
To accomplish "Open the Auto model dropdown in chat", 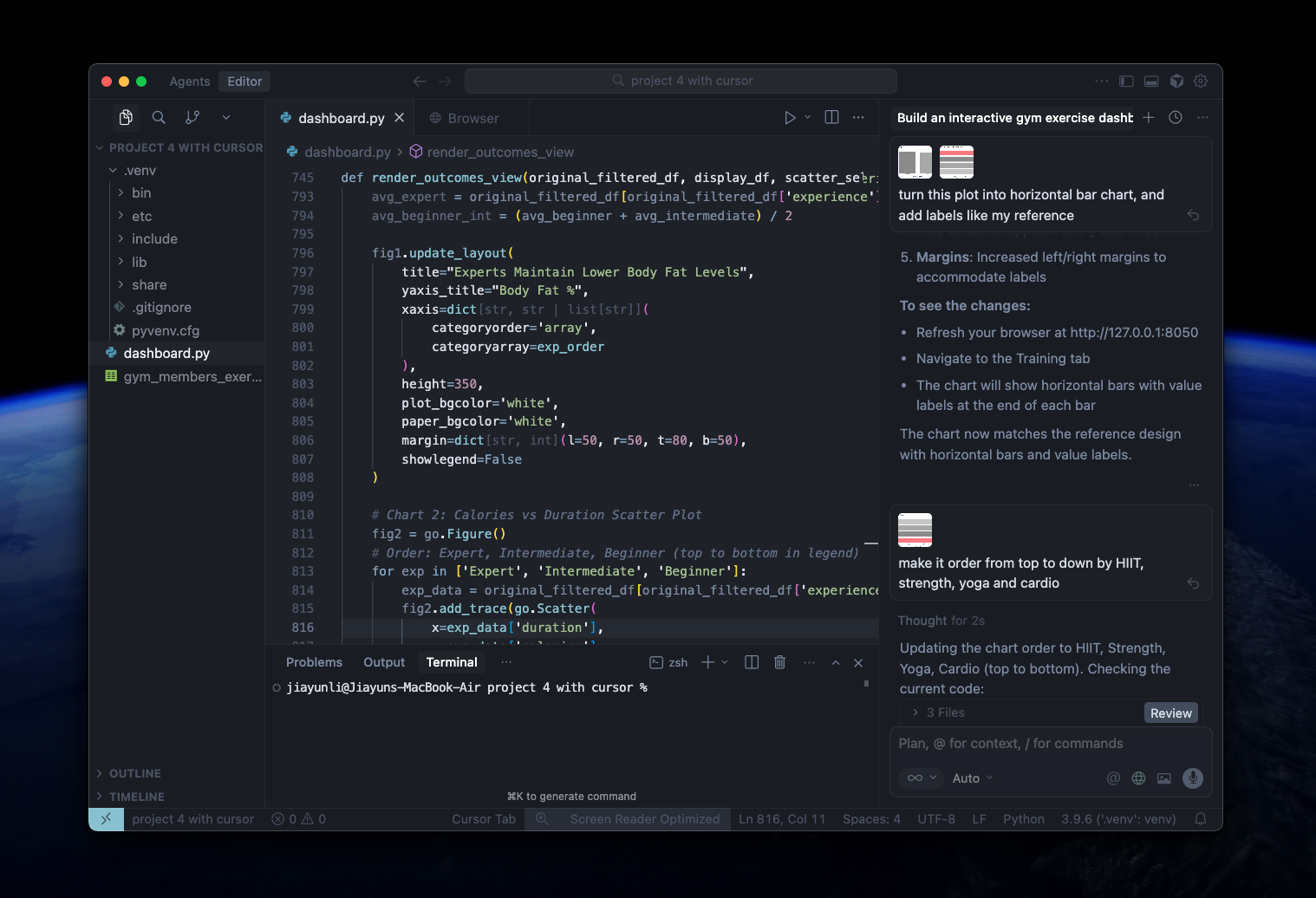I will pyautogui.click(x=972, y=778).
